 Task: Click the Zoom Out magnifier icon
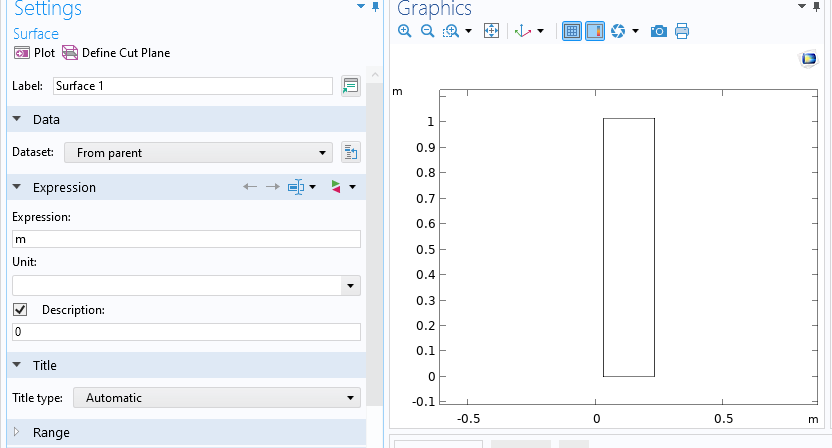[x=427, y=32]
